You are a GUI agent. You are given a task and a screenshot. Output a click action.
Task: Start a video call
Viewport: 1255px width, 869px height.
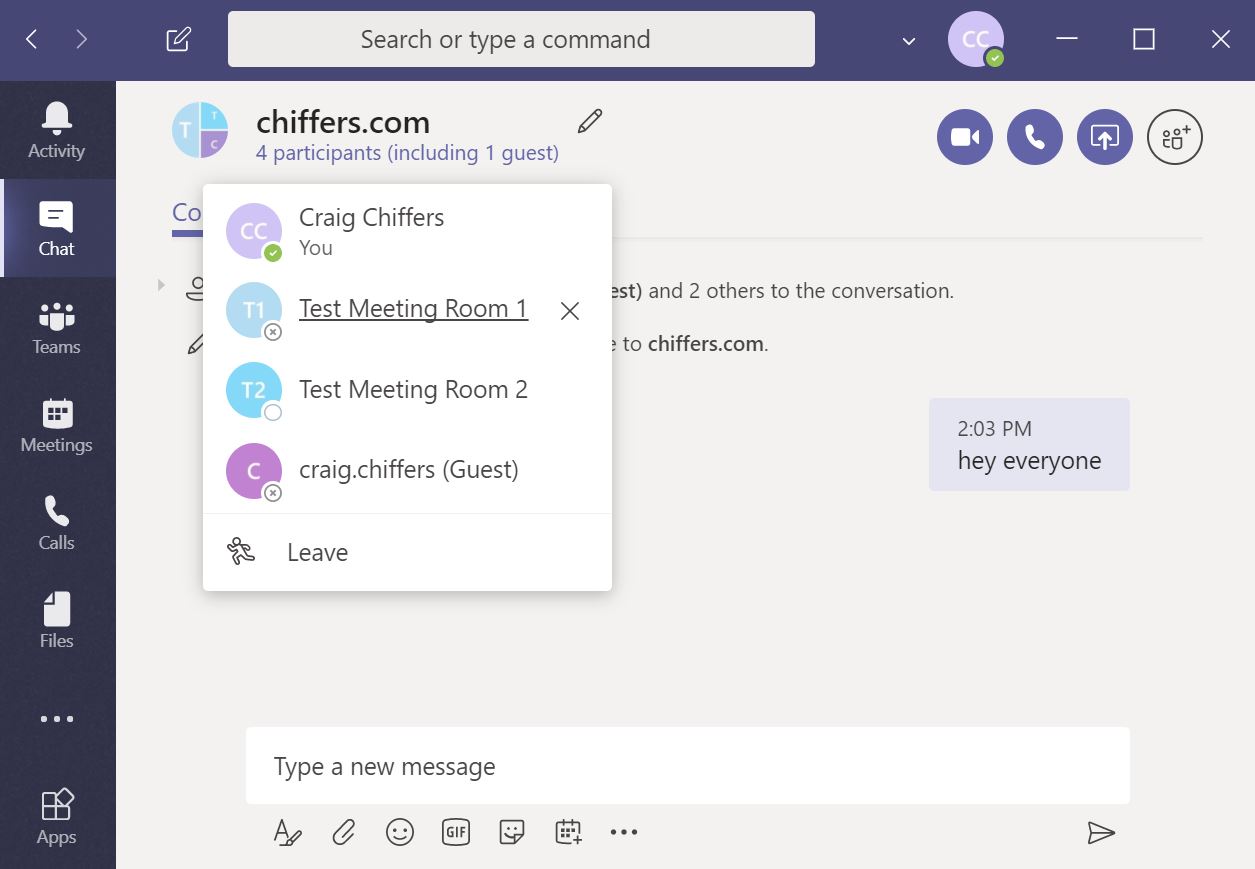click(965, 137)
